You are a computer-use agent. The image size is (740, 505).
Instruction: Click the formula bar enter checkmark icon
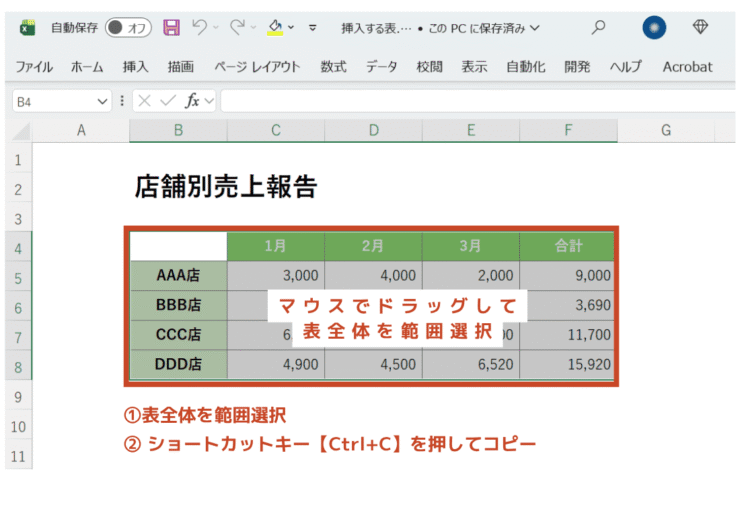click(168, 101)
